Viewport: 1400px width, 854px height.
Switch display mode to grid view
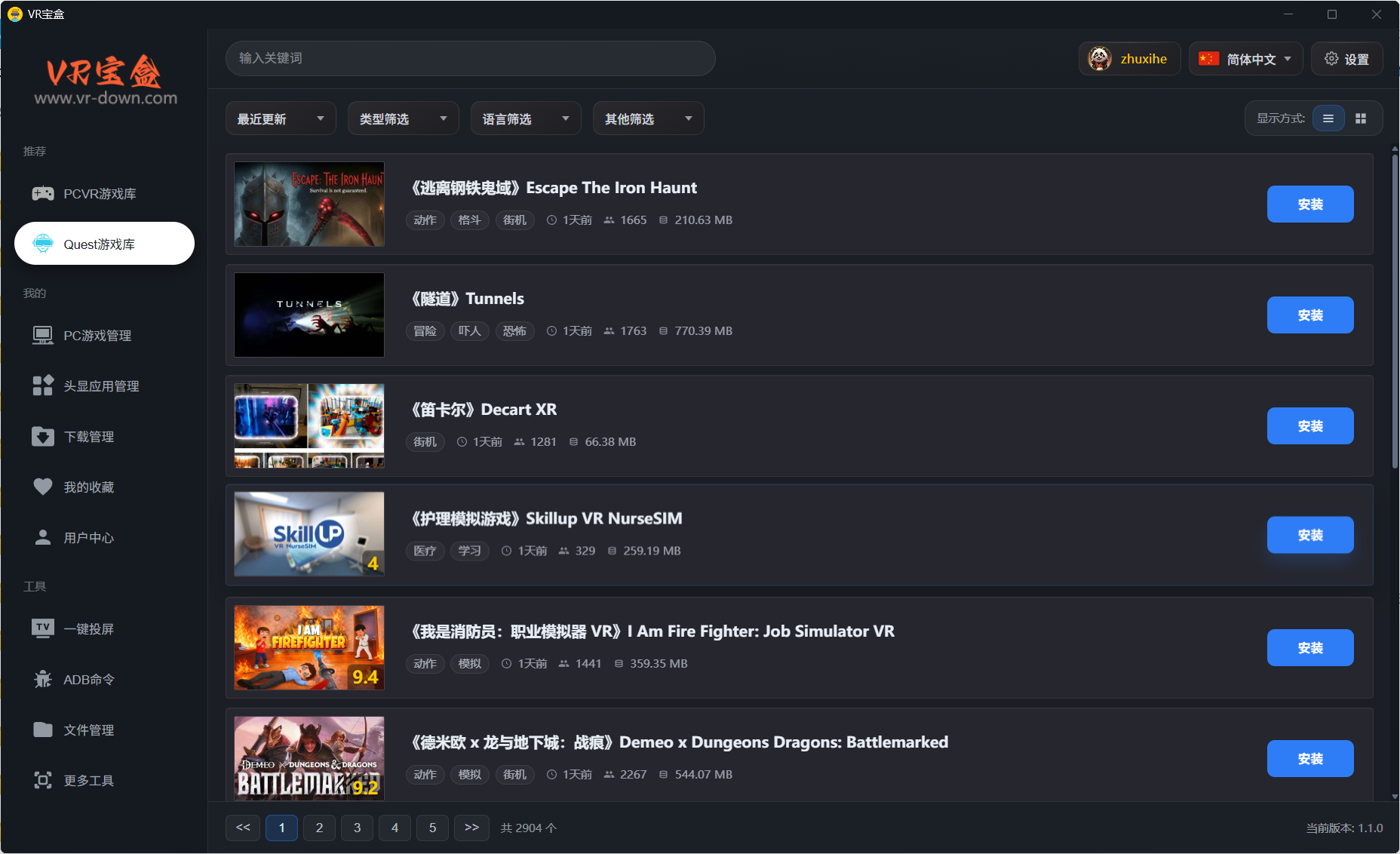pyautogui.click(x=1361, y=118)
